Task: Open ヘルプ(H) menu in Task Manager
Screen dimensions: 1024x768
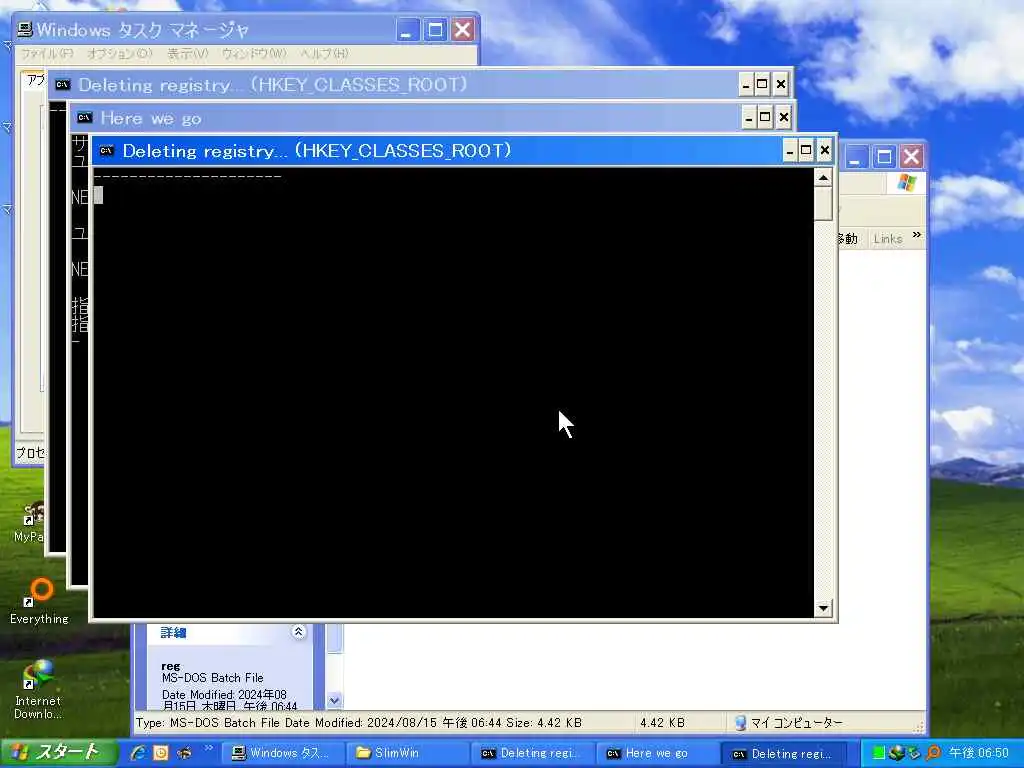Action: [x=325, y=54]
